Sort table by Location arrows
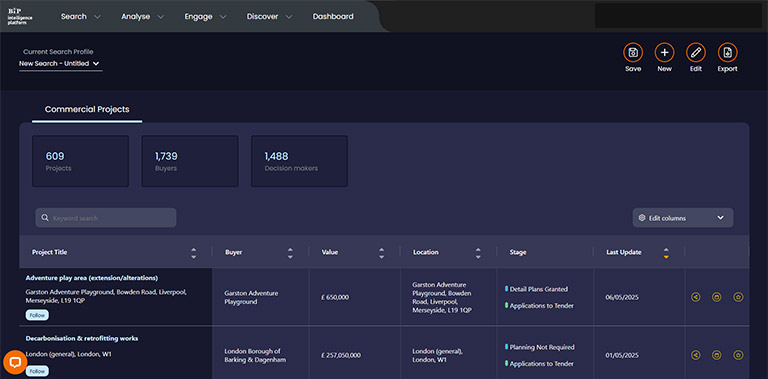768x379 pixels. click(478, 253)
